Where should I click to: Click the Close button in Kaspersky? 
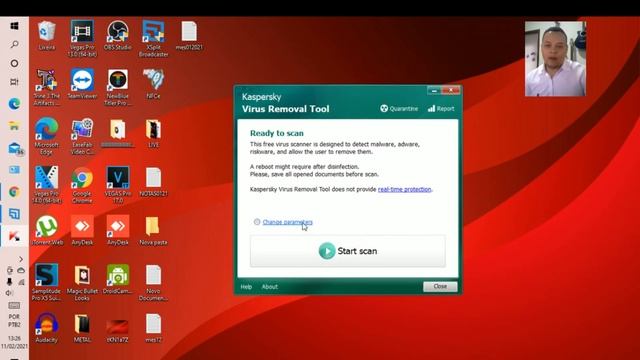coord(440,287)
